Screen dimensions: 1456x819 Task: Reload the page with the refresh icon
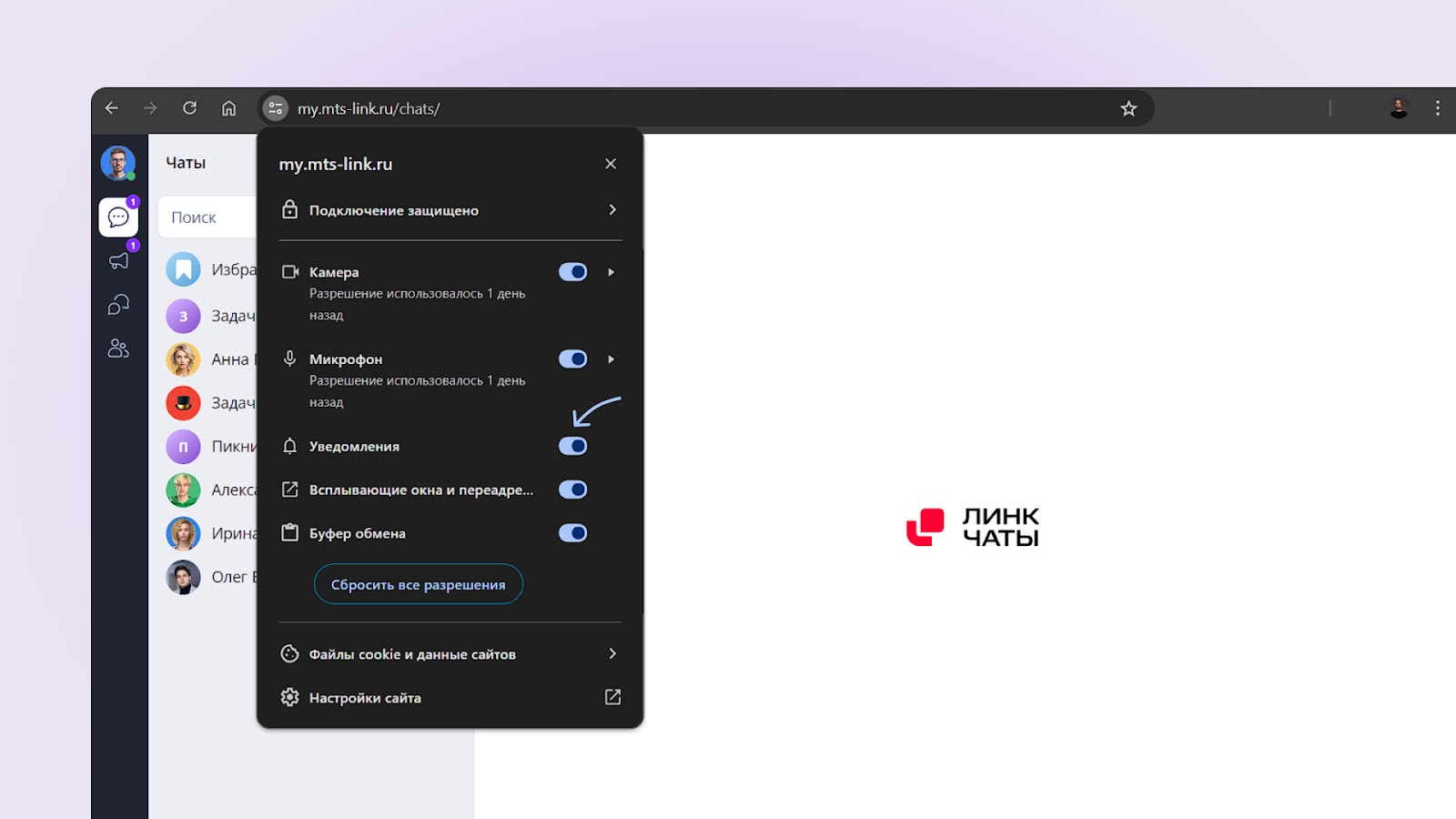(190, 108)
